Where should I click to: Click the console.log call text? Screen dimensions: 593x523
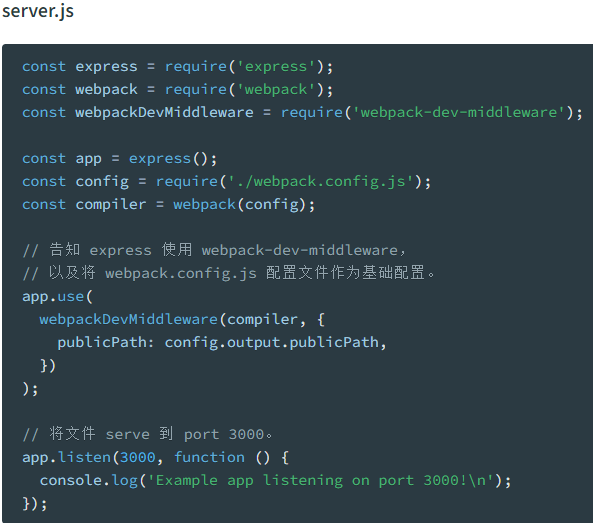[x=275, y=481]
